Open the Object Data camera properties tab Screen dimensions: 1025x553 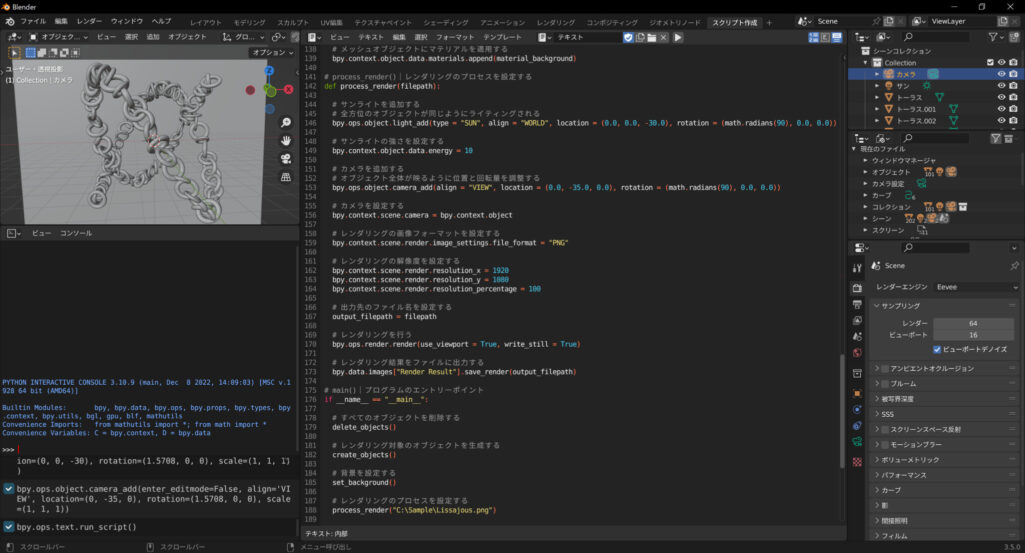click(x=857, y=442)
